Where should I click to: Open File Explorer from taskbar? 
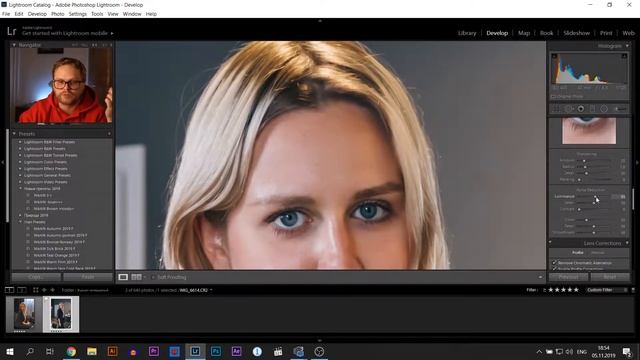[x=92, y=351]
